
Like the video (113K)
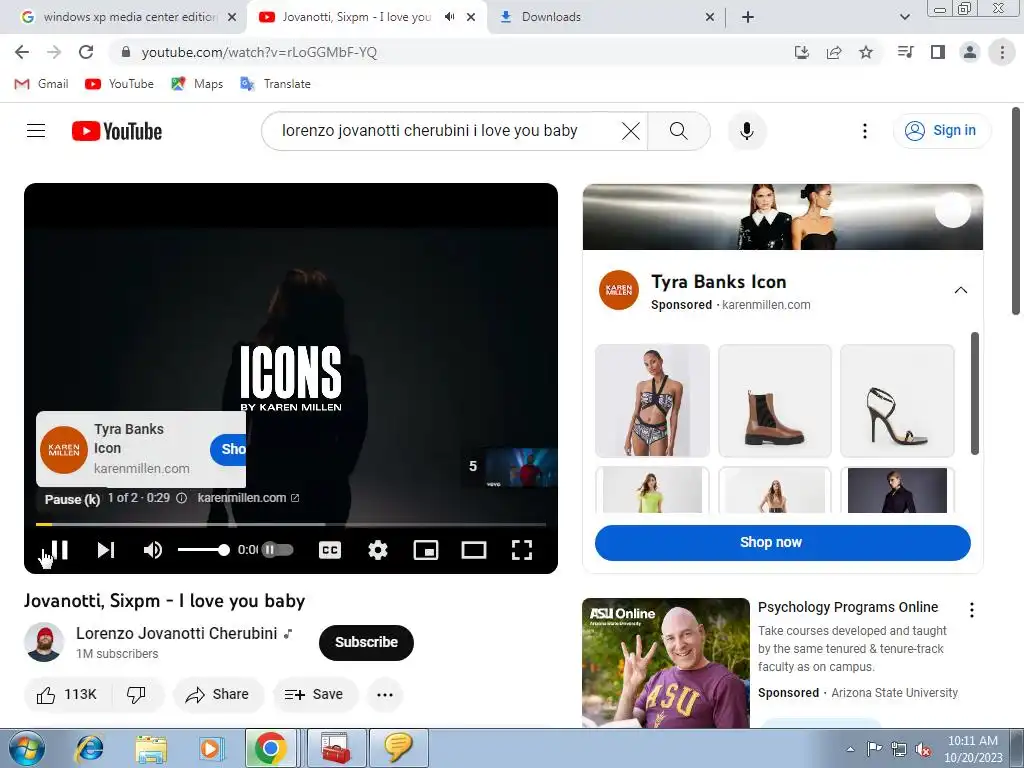(x=67, y=694)
